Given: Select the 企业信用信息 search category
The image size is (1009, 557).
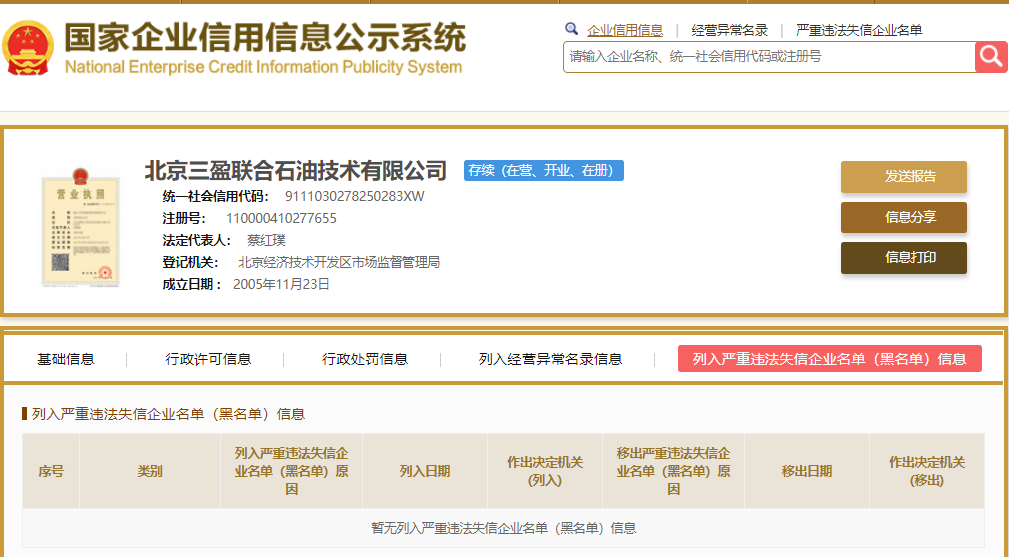Looking at the screenshot, I should [x=625, y=30].
